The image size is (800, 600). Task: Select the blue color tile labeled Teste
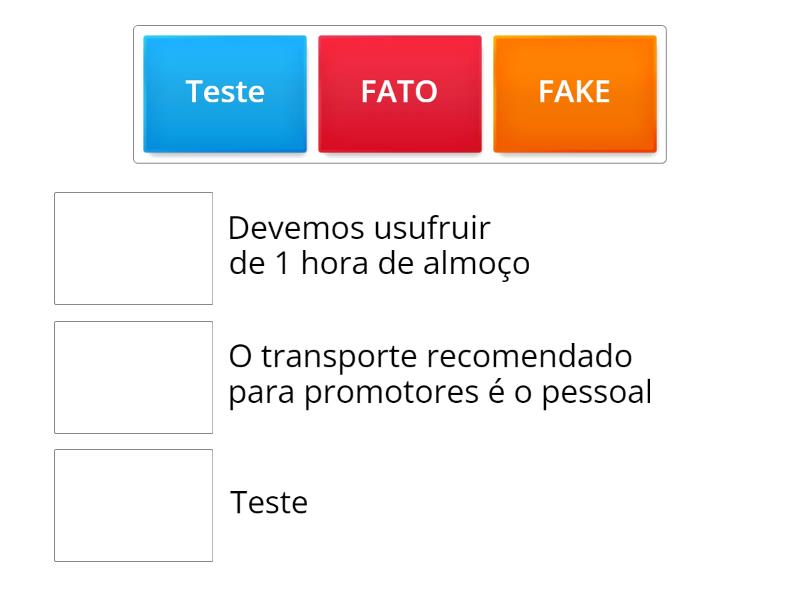[x=224, y=92]
